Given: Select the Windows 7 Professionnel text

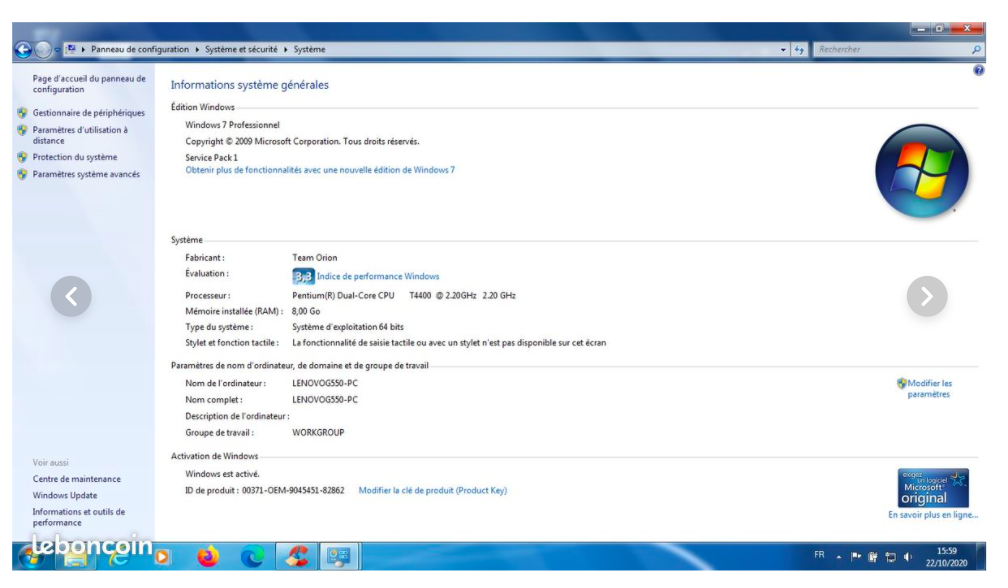Looking at the screenshot, I should point(232,125).
